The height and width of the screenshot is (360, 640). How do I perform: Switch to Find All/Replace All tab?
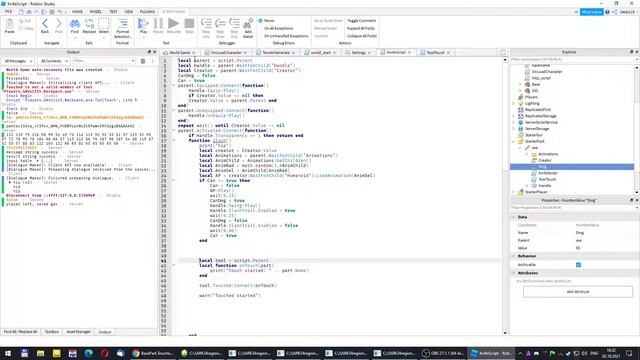(20, 332)
